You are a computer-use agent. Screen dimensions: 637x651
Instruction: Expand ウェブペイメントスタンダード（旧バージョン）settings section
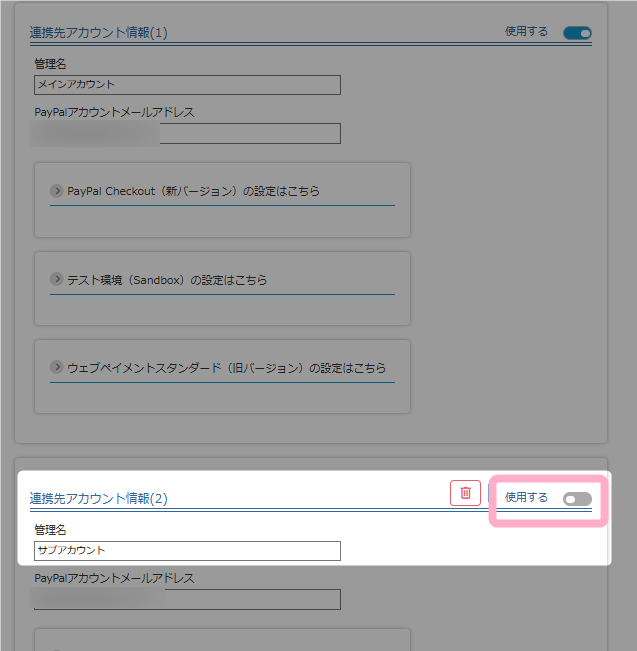[x=226, y=368]
